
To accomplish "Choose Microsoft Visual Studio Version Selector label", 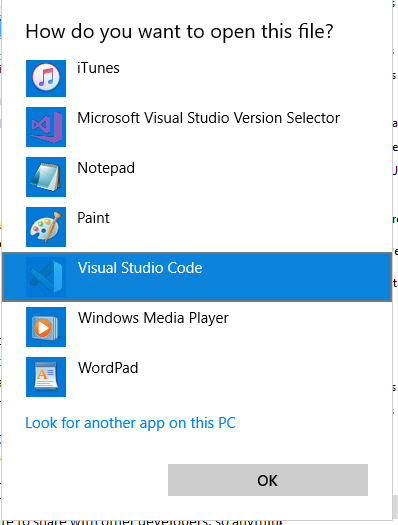I will [209, 118].
